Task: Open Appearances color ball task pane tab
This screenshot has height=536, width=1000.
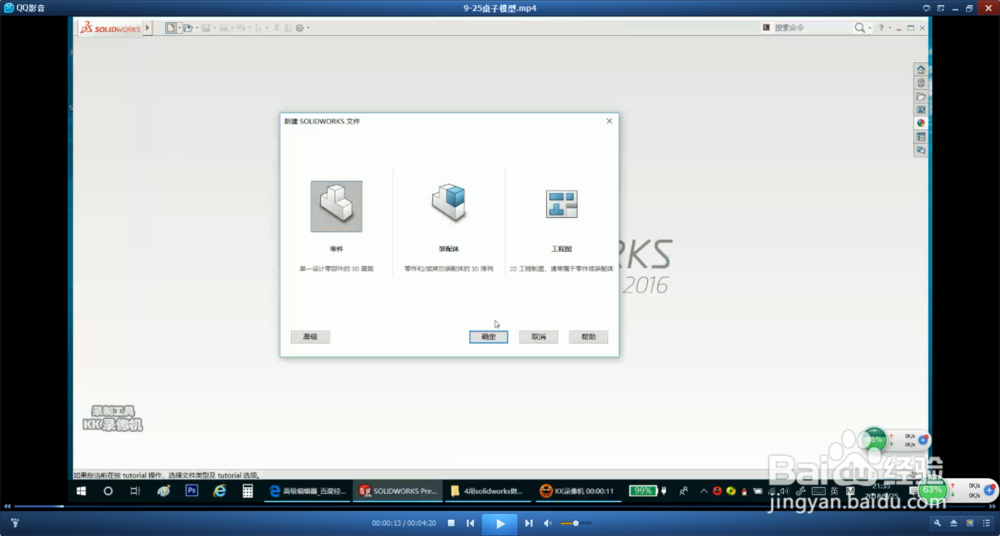Action: (x=920, y=123)
